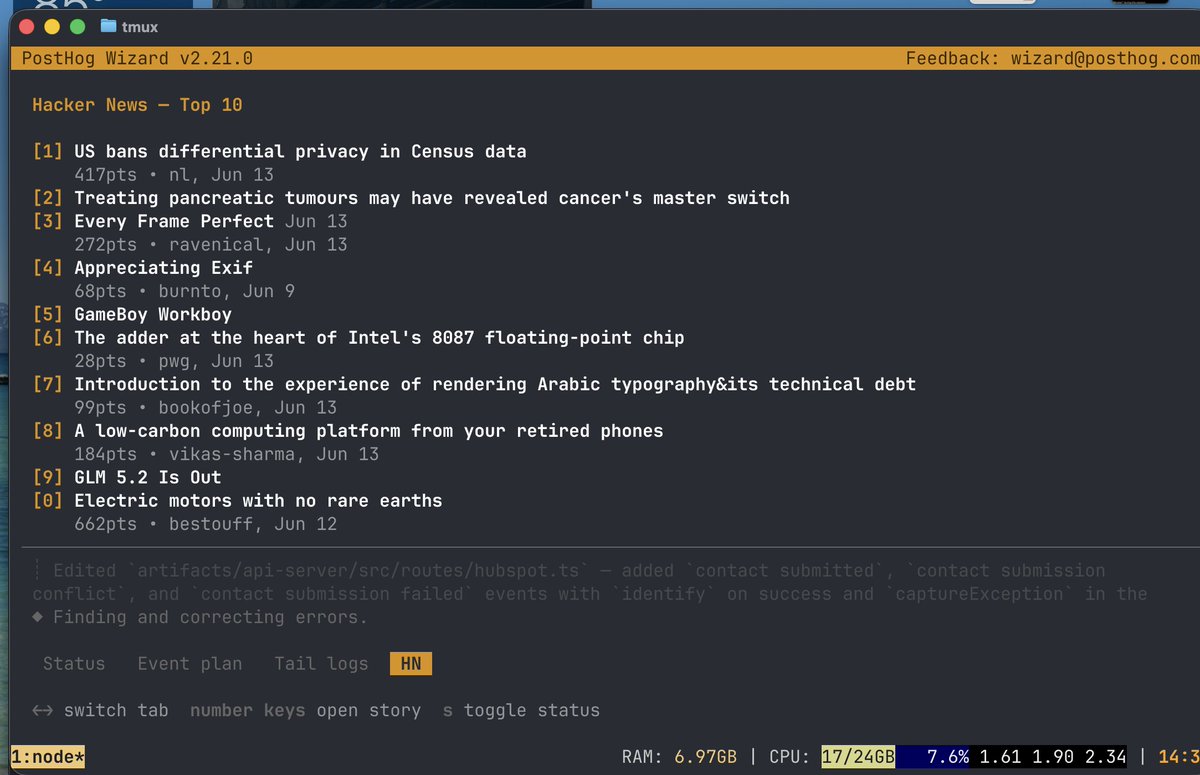Select the HN tab
The width and height of the screenshot is (1200, 775).
pos(411,663)
